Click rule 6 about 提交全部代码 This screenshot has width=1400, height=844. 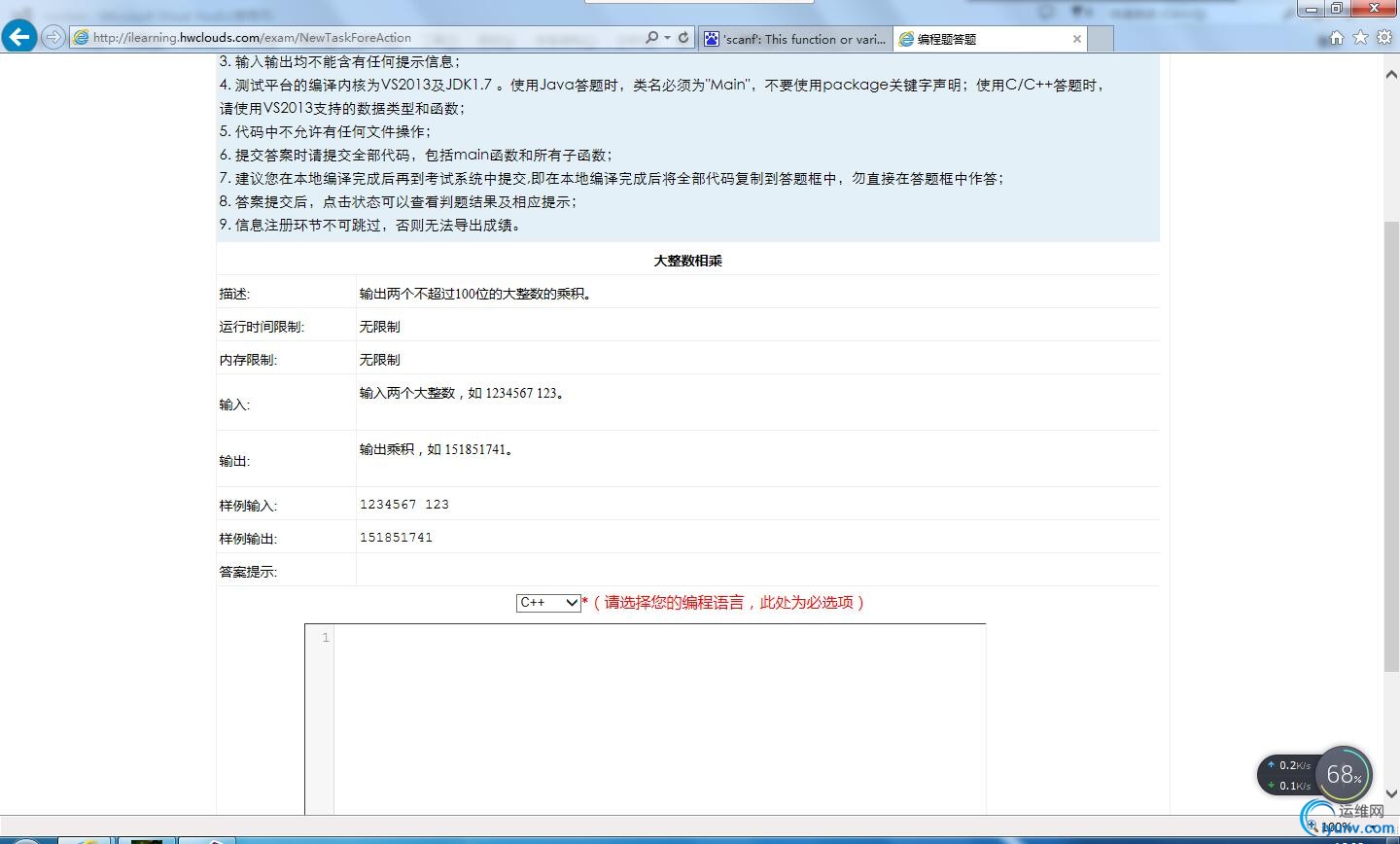tap(416, 155)
